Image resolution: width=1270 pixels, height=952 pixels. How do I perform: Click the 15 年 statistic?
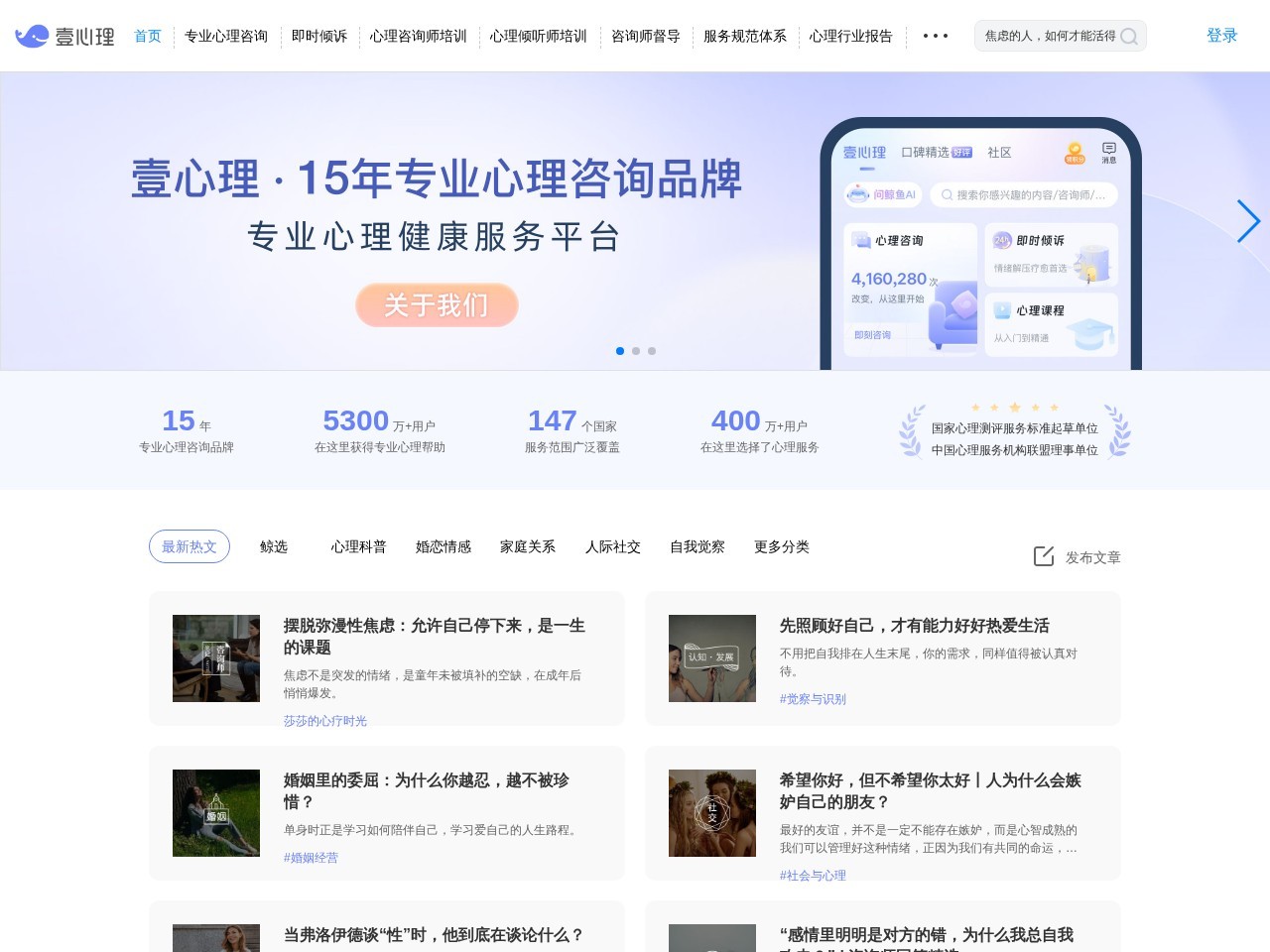click(x=187, y=430)
